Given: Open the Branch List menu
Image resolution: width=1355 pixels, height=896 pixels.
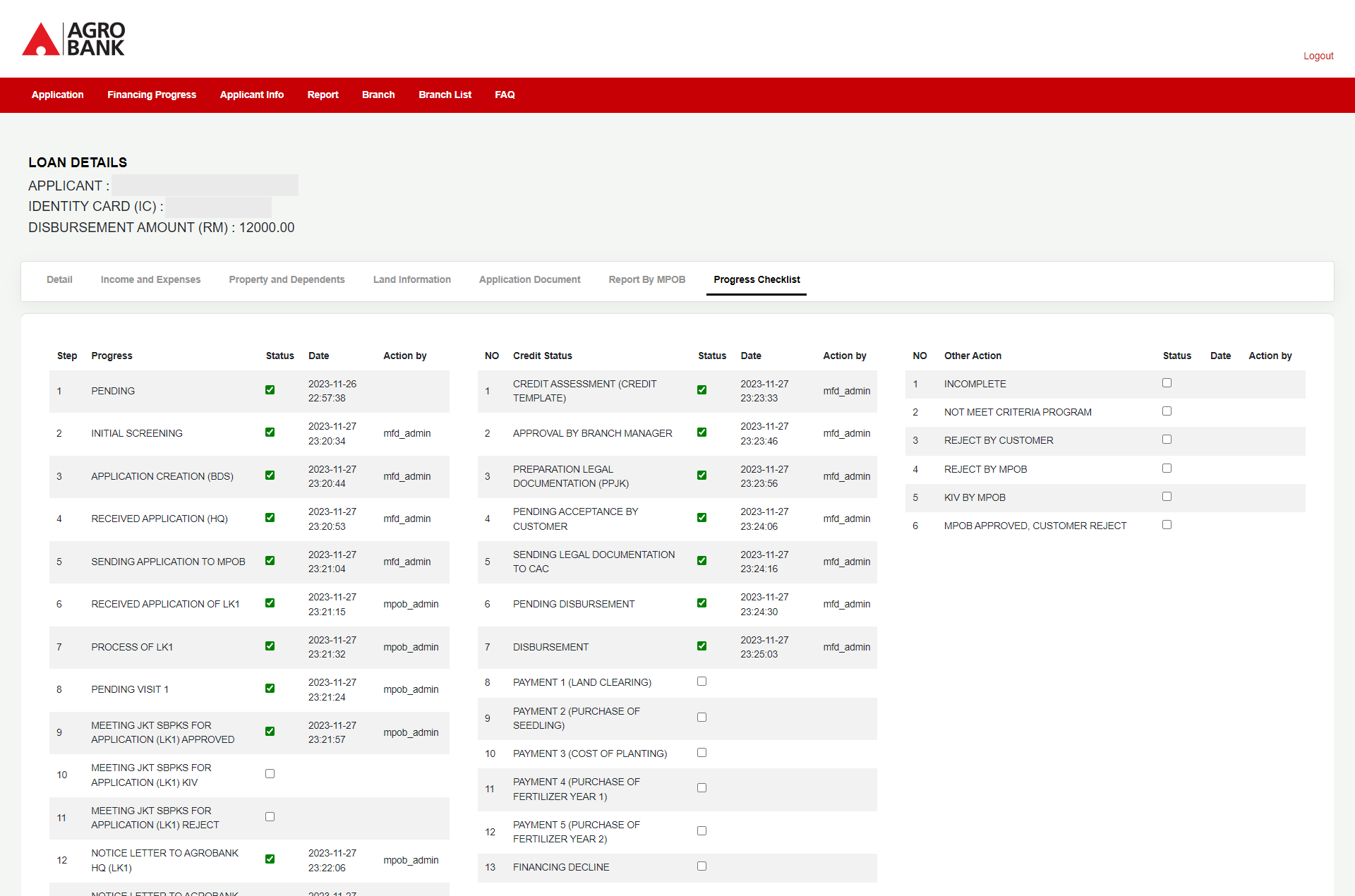Looking at the screenshot, I should [x=445, y=95].
